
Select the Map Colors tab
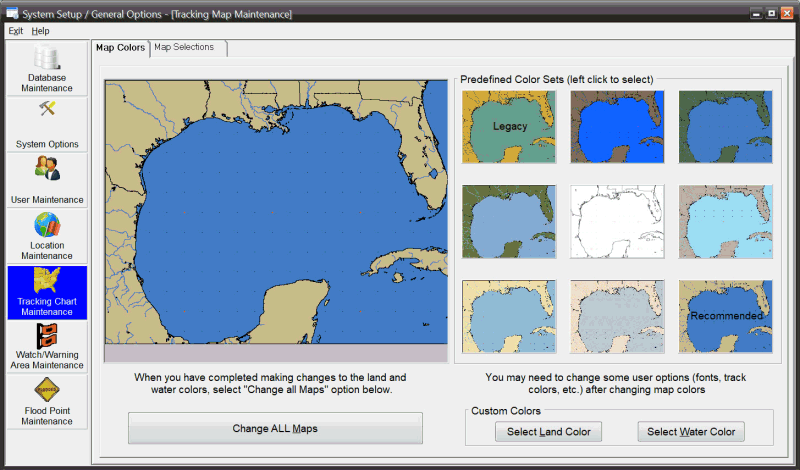[x=120, y=48]
